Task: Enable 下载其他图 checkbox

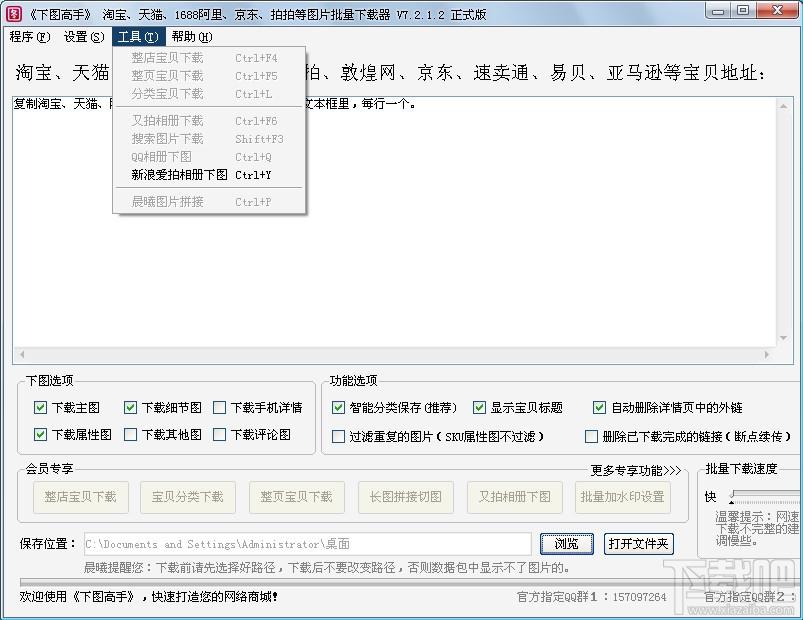Action: click(131, 435)
